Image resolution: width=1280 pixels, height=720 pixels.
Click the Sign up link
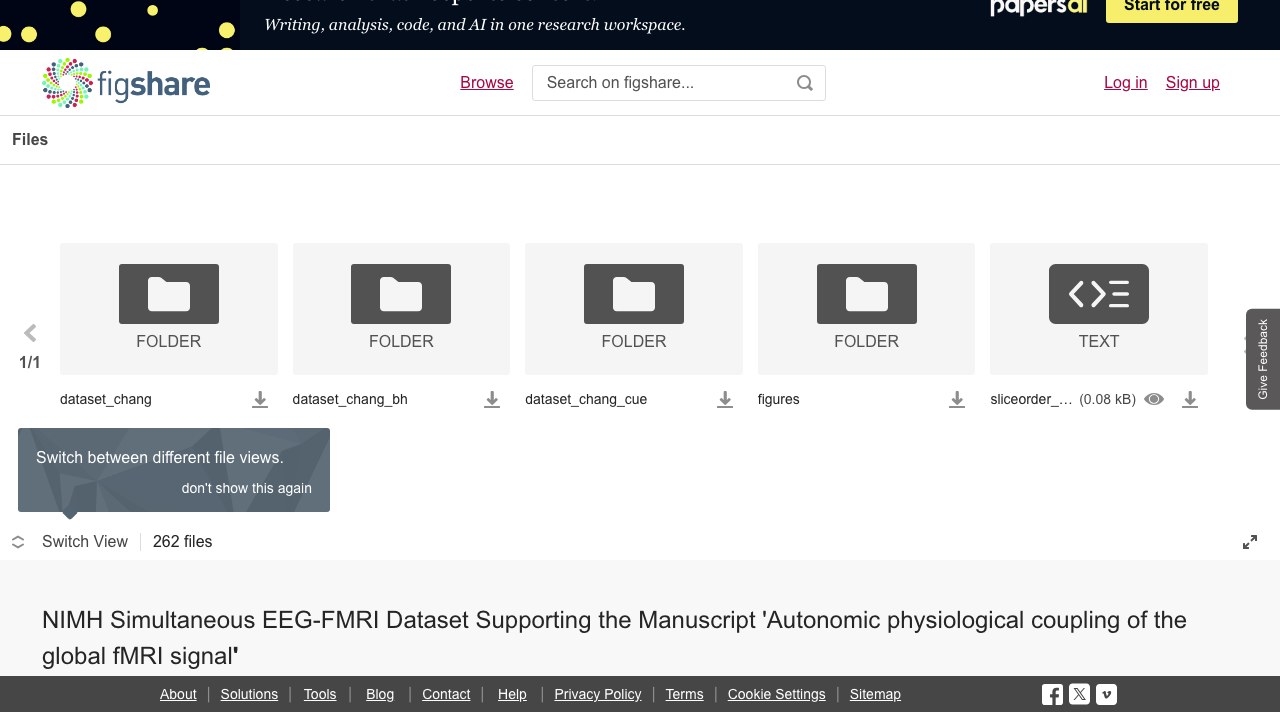(x=1193, y=83)
